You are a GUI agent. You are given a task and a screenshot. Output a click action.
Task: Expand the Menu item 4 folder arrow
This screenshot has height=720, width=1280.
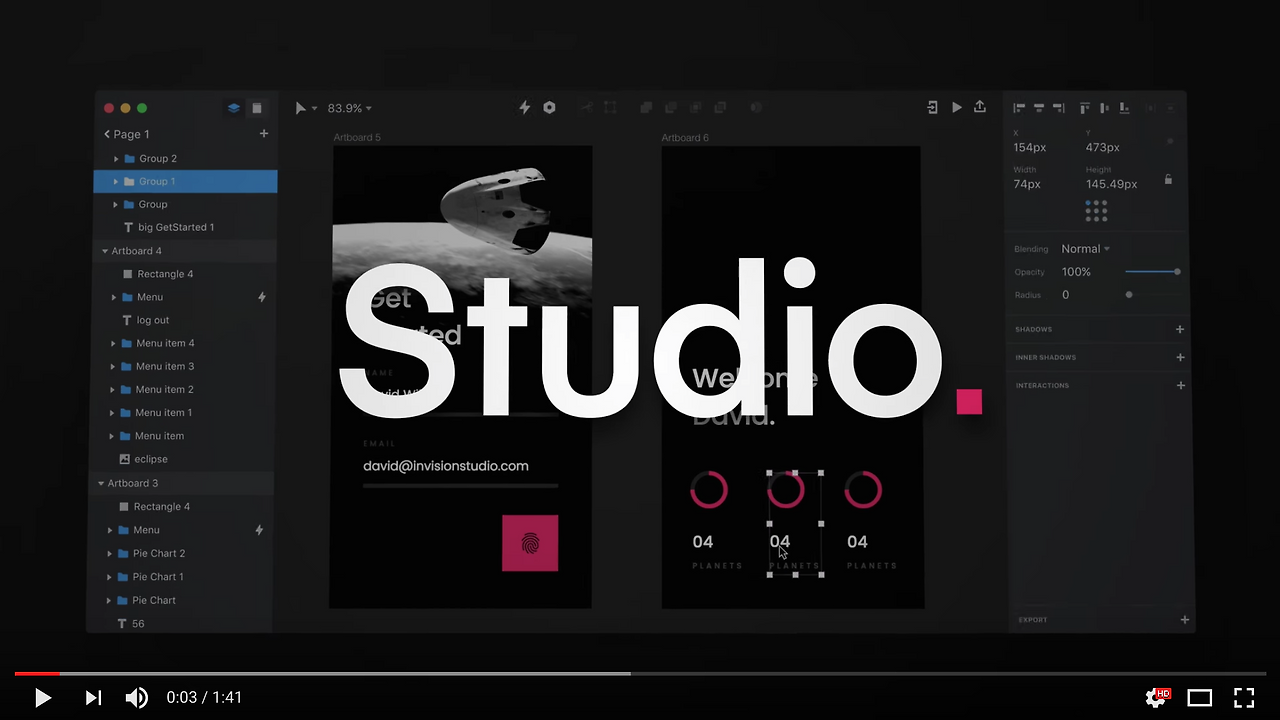pos(114,343)
